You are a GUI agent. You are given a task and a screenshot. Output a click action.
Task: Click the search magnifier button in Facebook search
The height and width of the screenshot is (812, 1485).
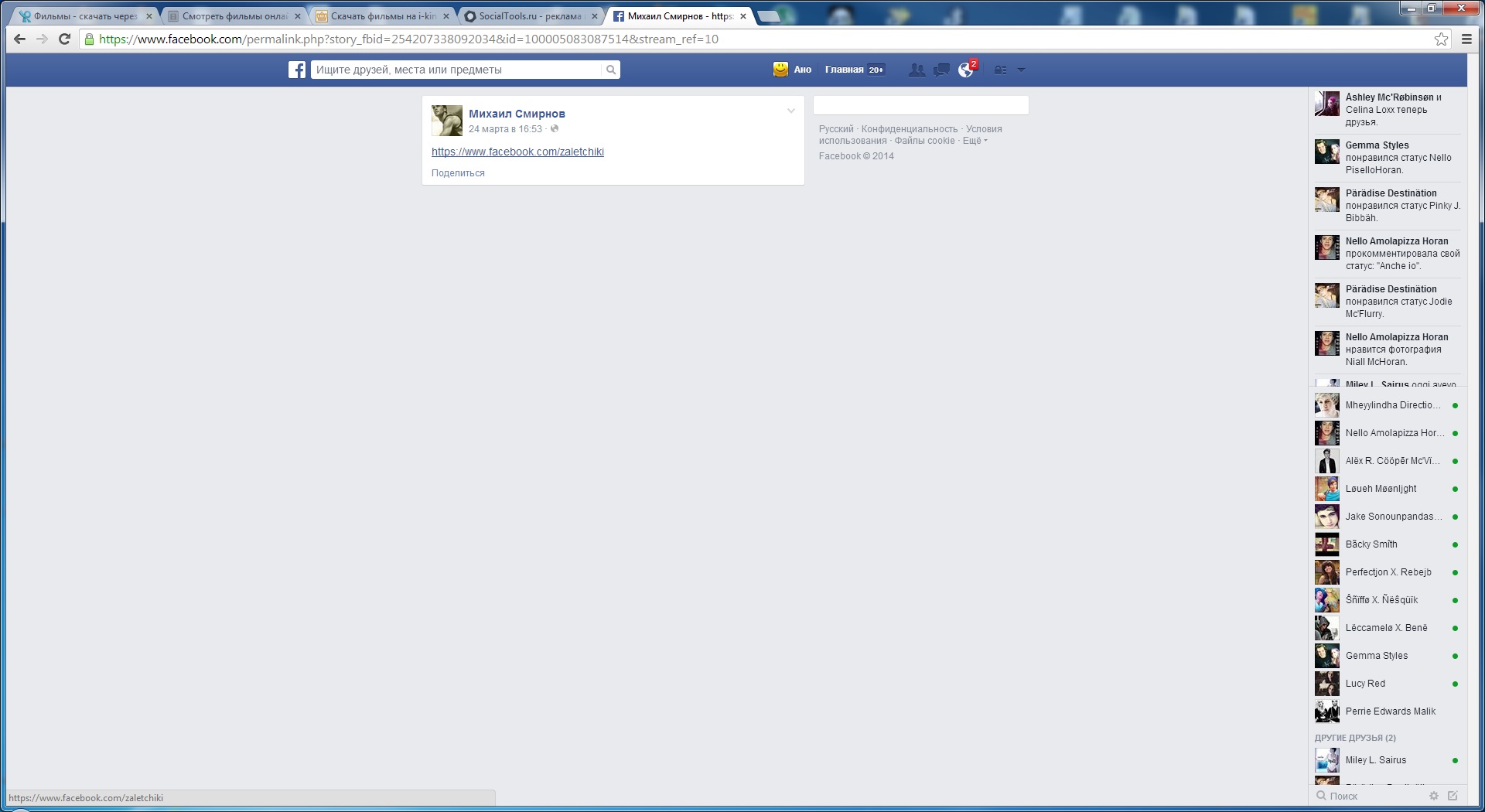pyautogui.click(x=611, y=70)
